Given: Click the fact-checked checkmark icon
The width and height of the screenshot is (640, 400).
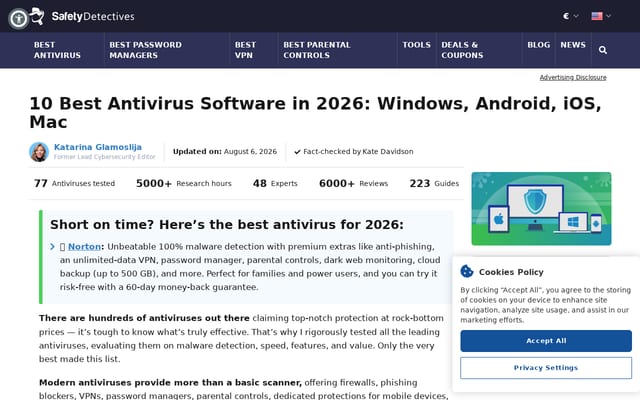Looking at the screenshot, I should [297, 152].
